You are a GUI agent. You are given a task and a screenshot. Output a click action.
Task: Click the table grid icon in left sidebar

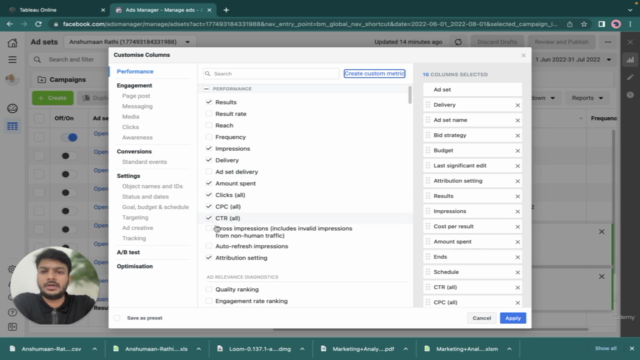(x=13, y=127)
